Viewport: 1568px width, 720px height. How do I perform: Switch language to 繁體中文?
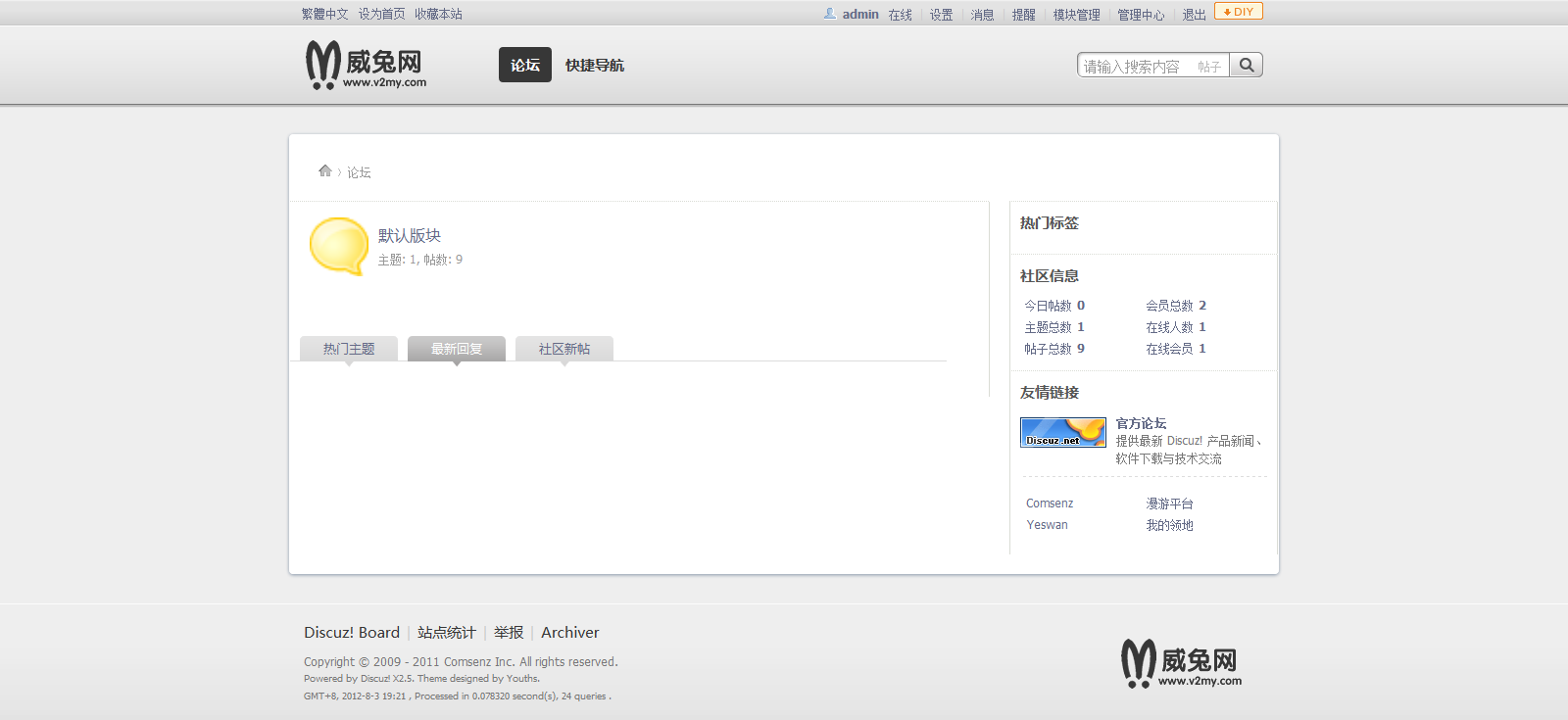click(325, 14)
